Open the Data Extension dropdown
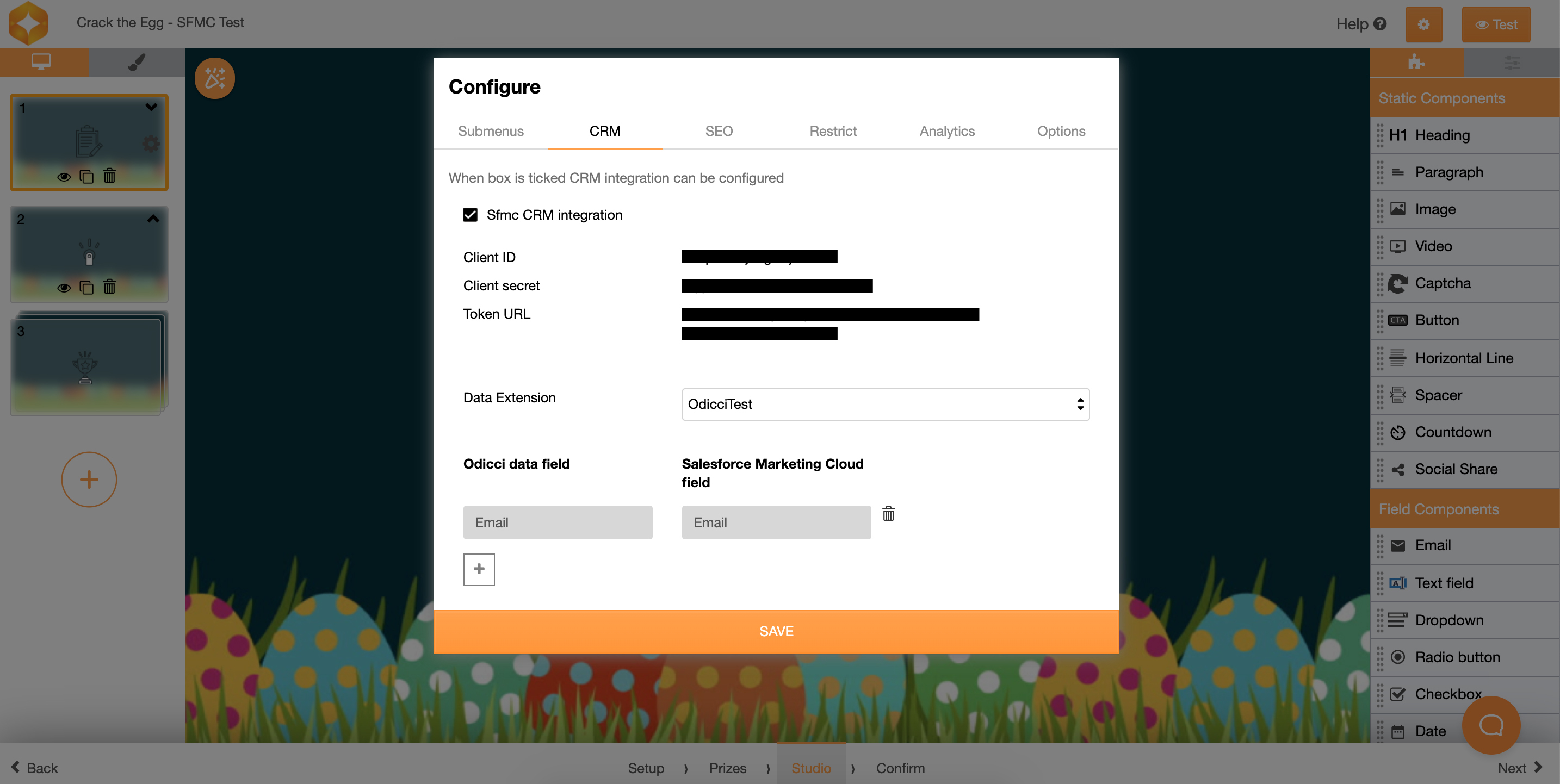The height and width of the screenshot is (784, 1560). tap(885, 405)
